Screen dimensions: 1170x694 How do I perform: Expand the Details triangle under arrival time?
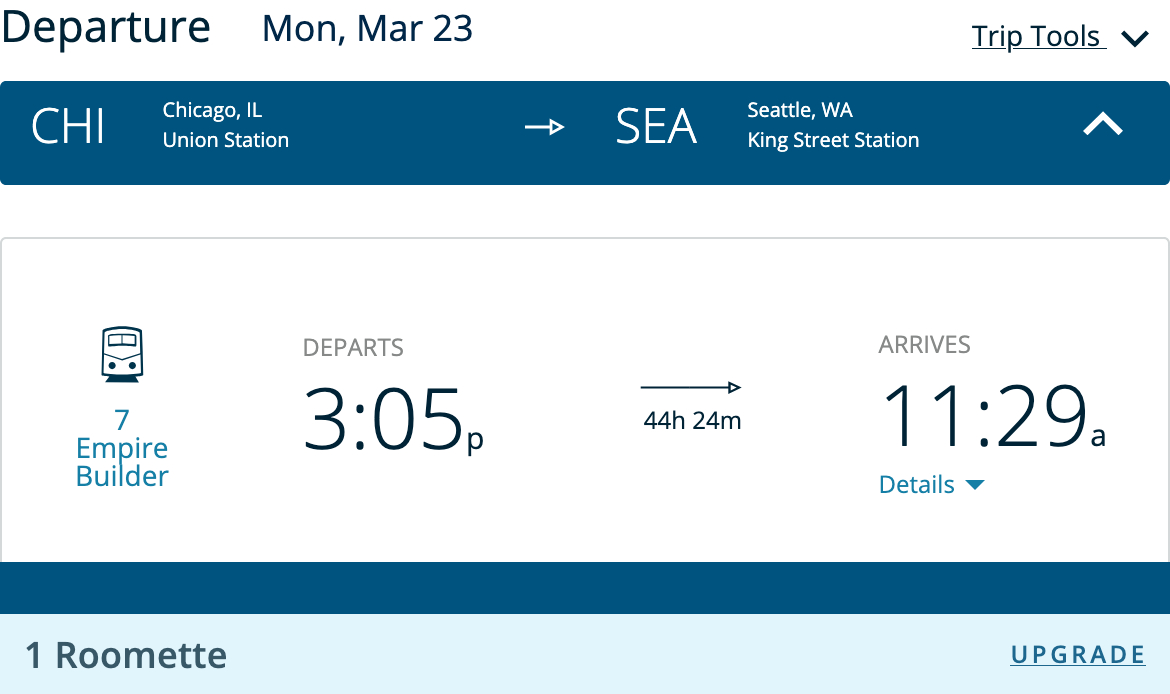coord(975,485)
